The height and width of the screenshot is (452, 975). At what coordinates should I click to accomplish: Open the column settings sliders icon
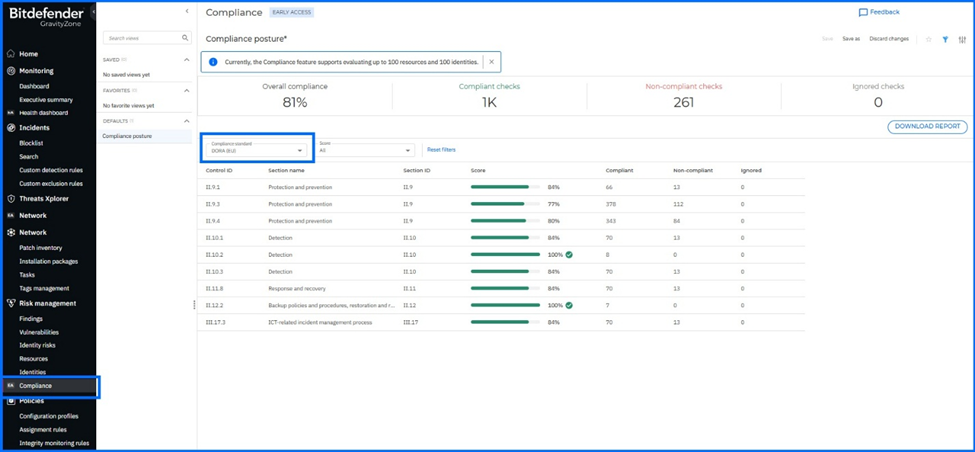tap(962, 39)
